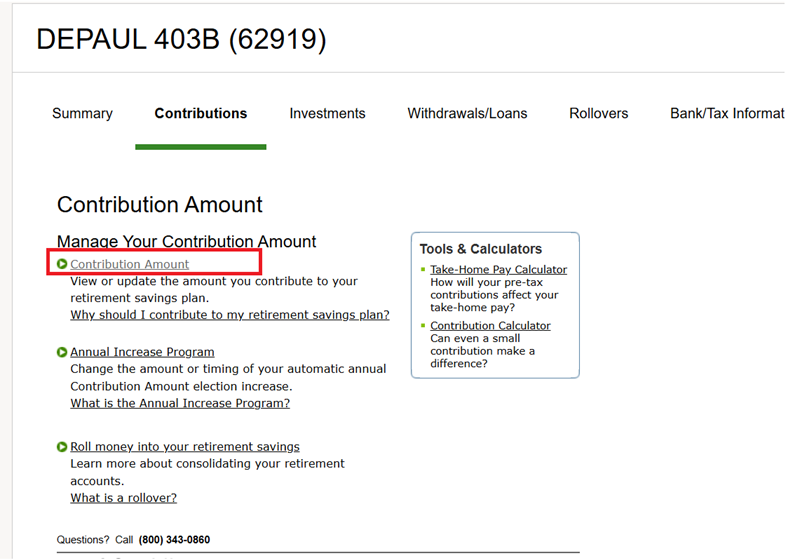Open the Contribution Calculator link
Screen dimensions: 787x559
[x=490, y=326]
